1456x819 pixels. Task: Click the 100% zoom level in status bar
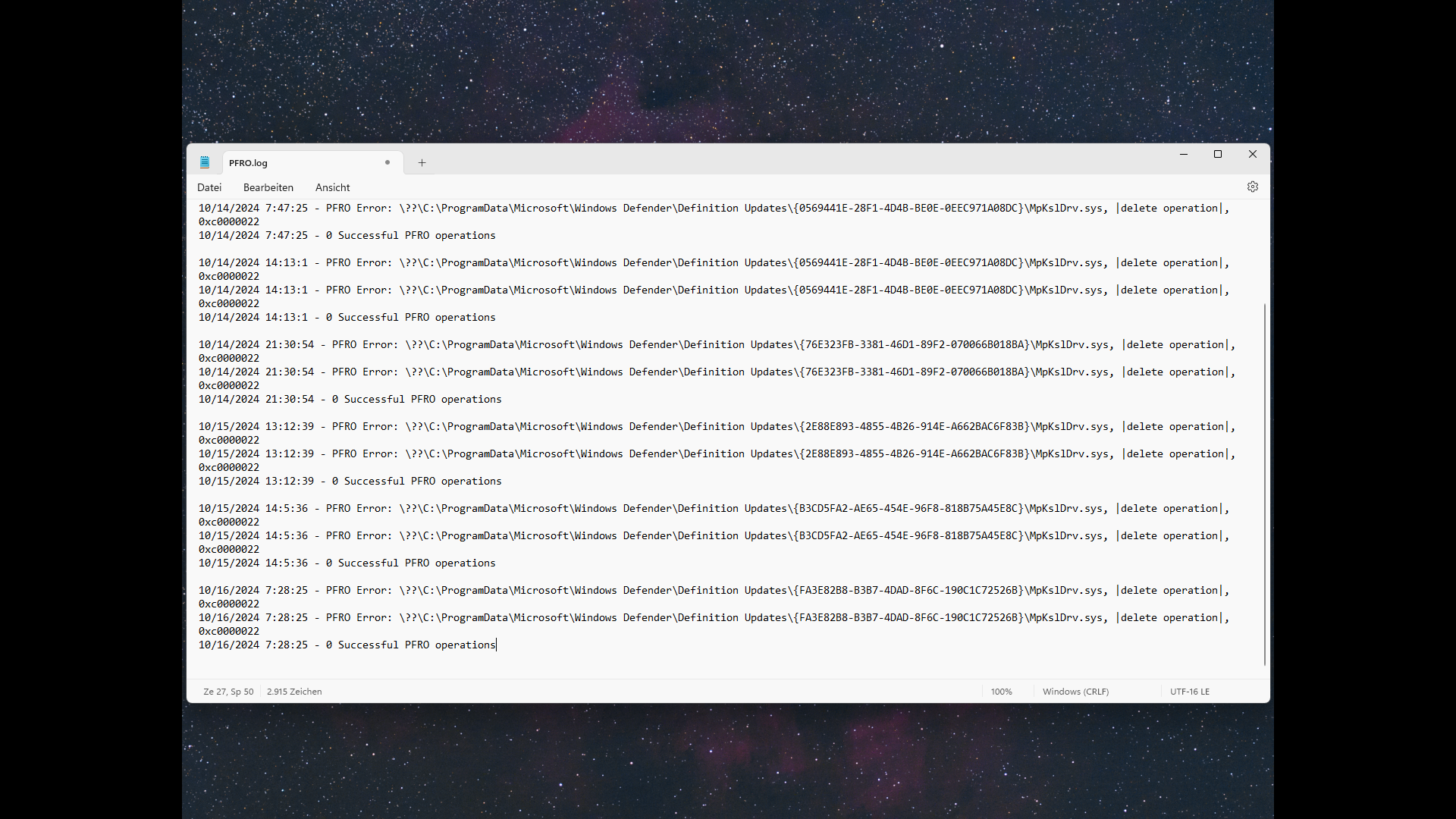pyautogui.click(x=1001, y=692)
